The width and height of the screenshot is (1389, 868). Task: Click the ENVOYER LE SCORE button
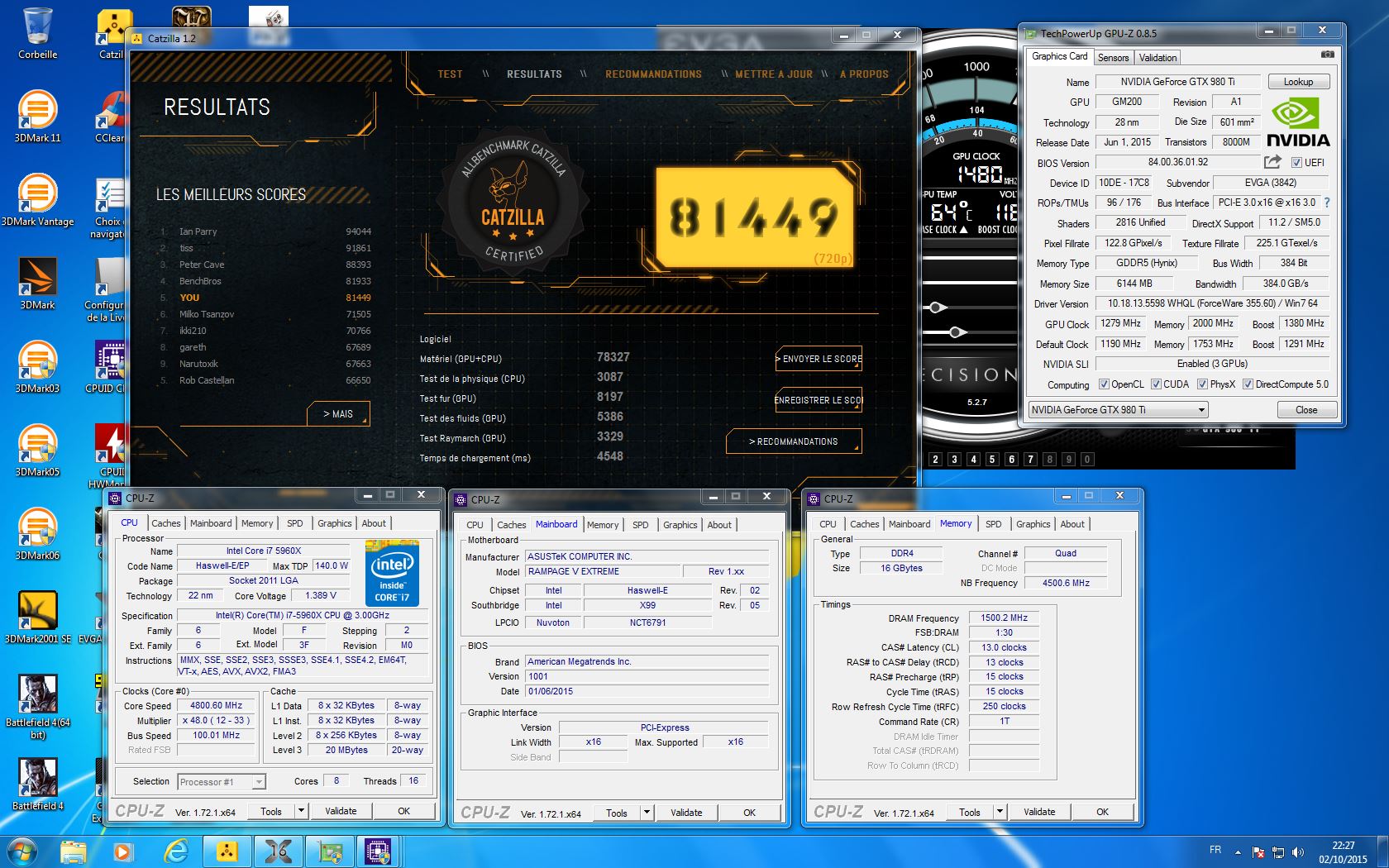tap(819, 359)
